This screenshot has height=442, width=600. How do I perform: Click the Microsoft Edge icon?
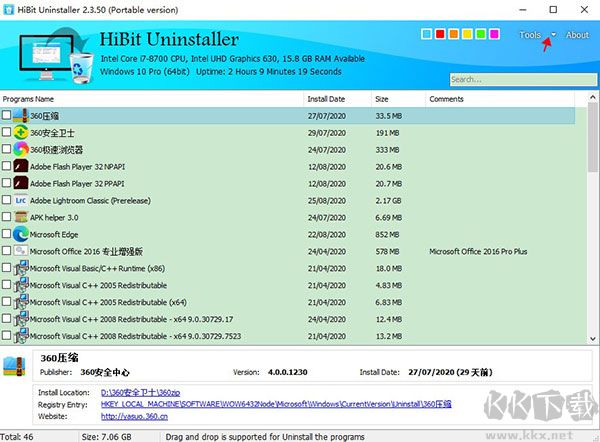(x=21, y=234)
